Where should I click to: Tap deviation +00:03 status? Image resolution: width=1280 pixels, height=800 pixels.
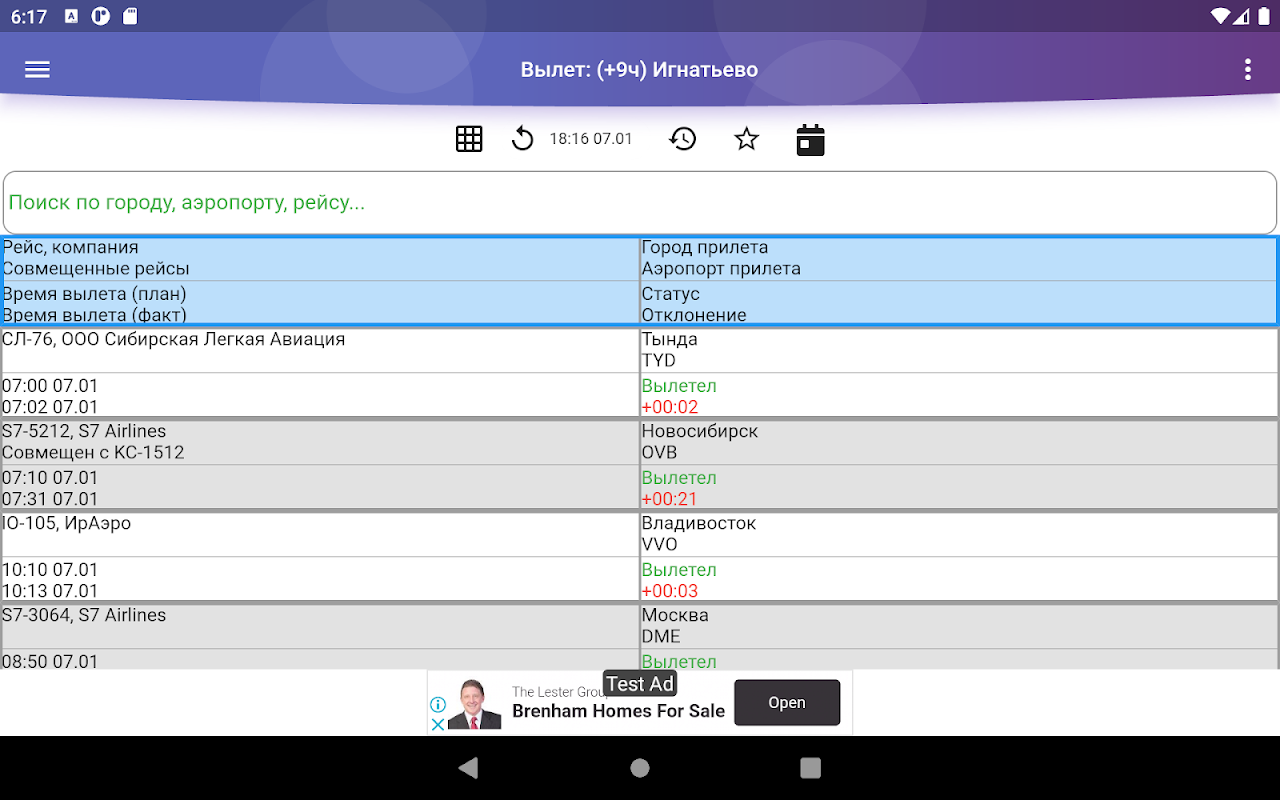[x=670, y=592]
